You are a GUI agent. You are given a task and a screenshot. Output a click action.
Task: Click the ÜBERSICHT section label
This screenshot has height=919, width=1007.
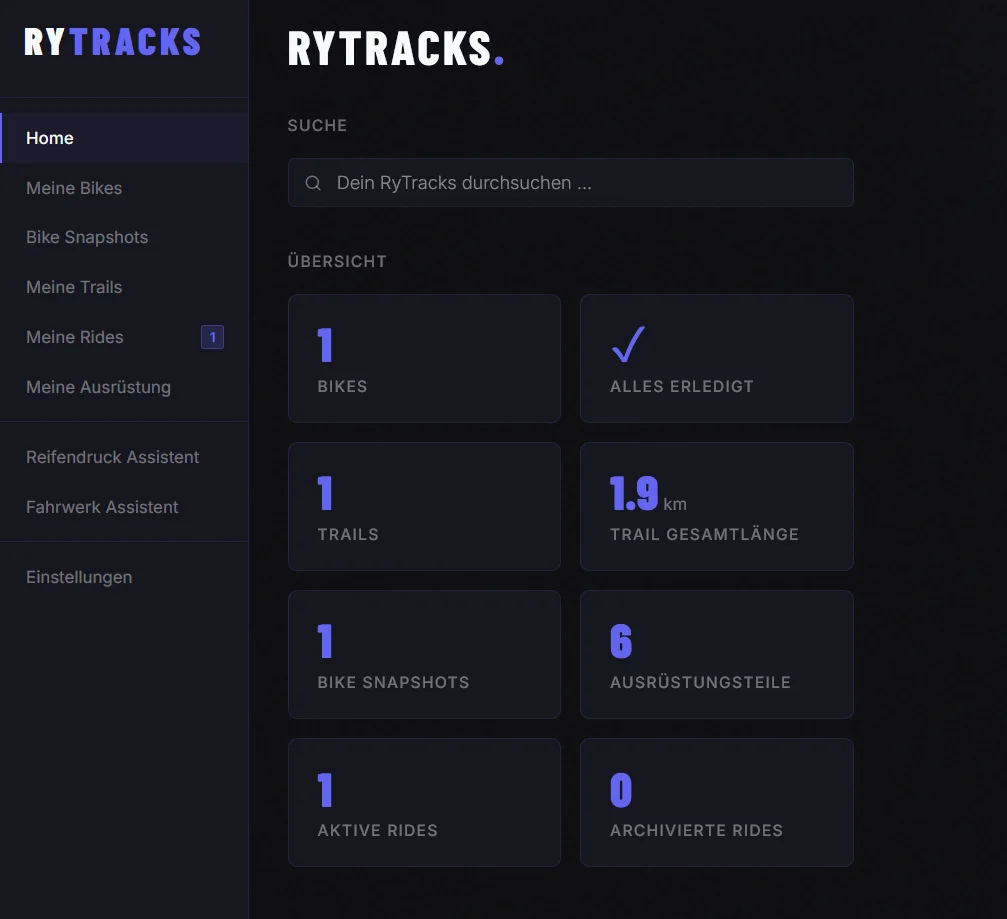point(337,261)
